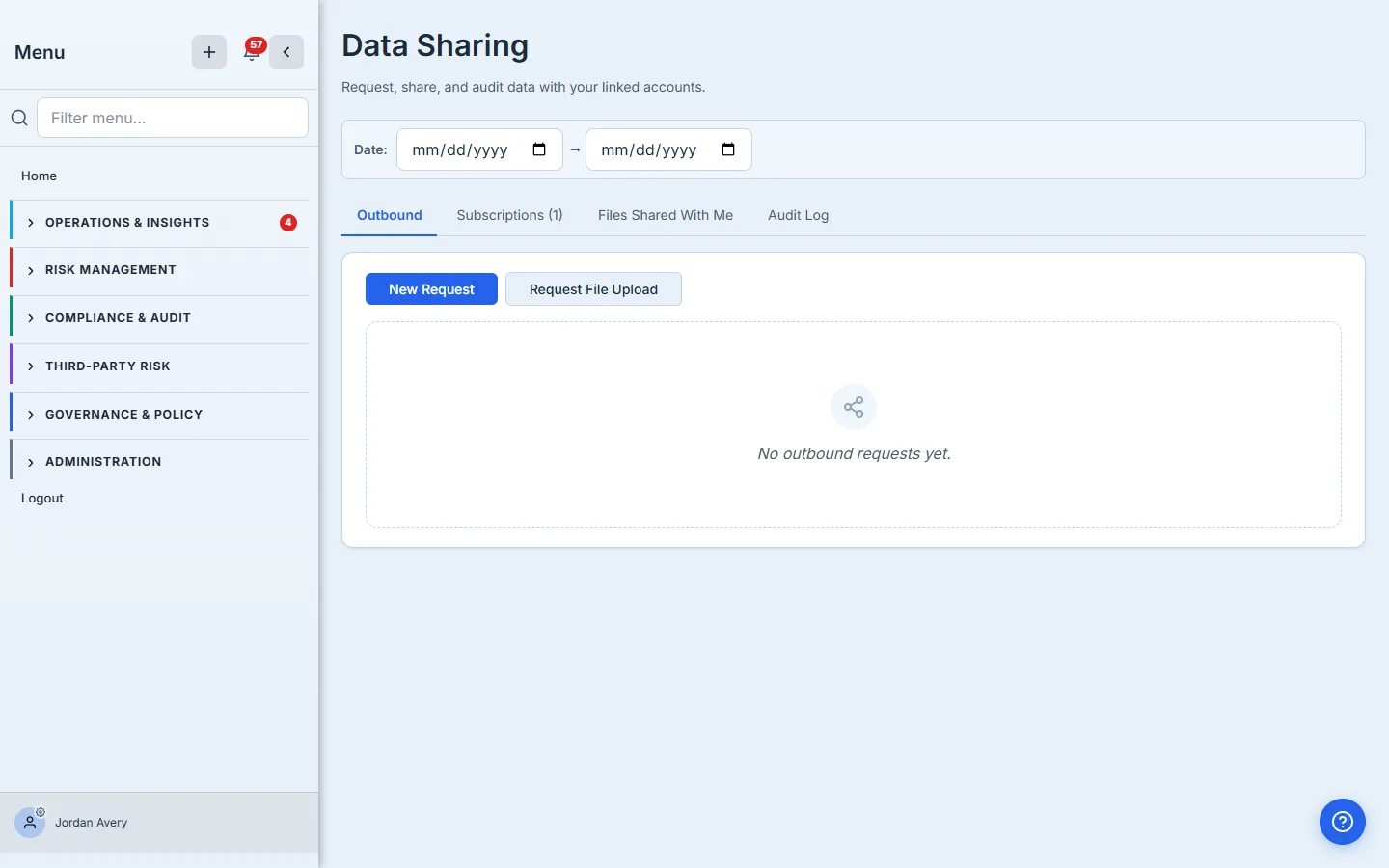Open calendar picker for end date
The image size is (1389, 868).
728,149
